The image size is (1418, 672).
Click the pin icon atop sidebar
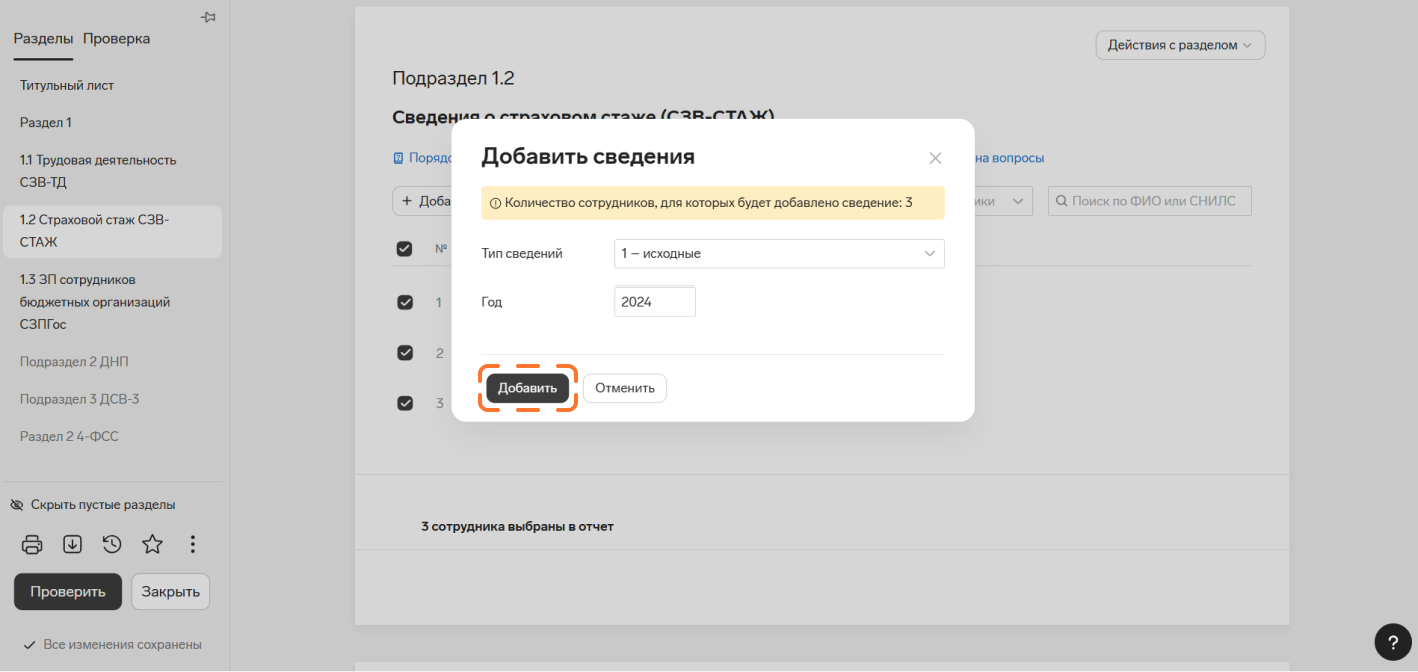pos(208,17)
